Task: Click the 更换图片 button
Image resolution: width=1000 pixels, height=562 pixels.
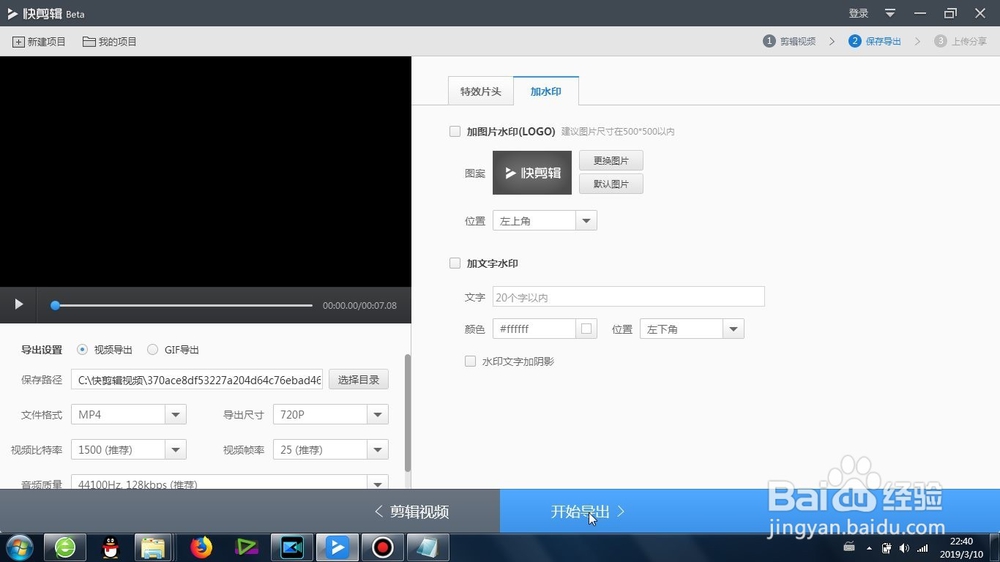Action: (611, 160)
